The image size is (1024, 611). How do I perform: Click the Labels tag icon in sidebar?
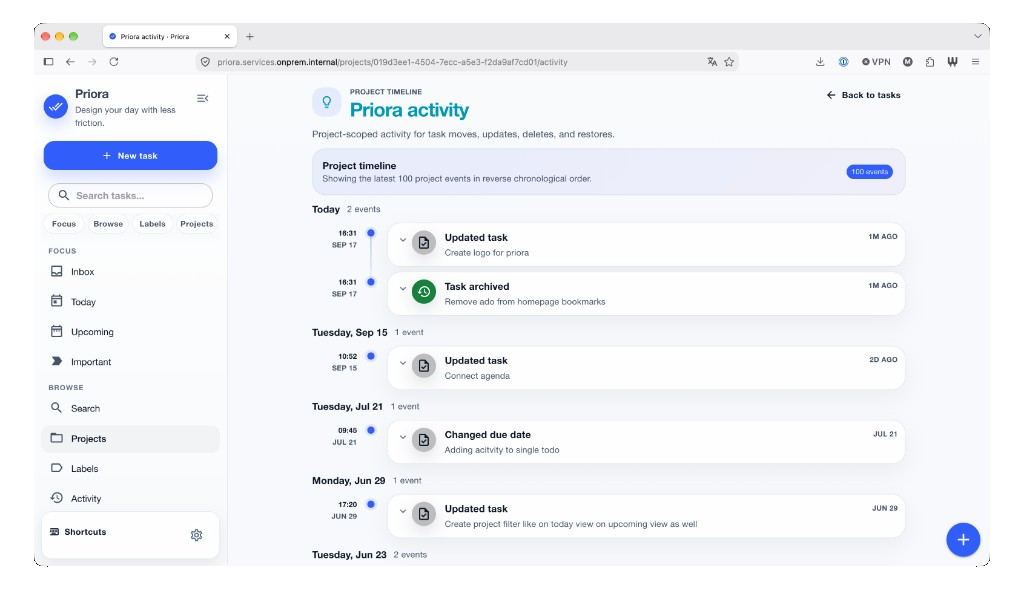pos(57,468)
